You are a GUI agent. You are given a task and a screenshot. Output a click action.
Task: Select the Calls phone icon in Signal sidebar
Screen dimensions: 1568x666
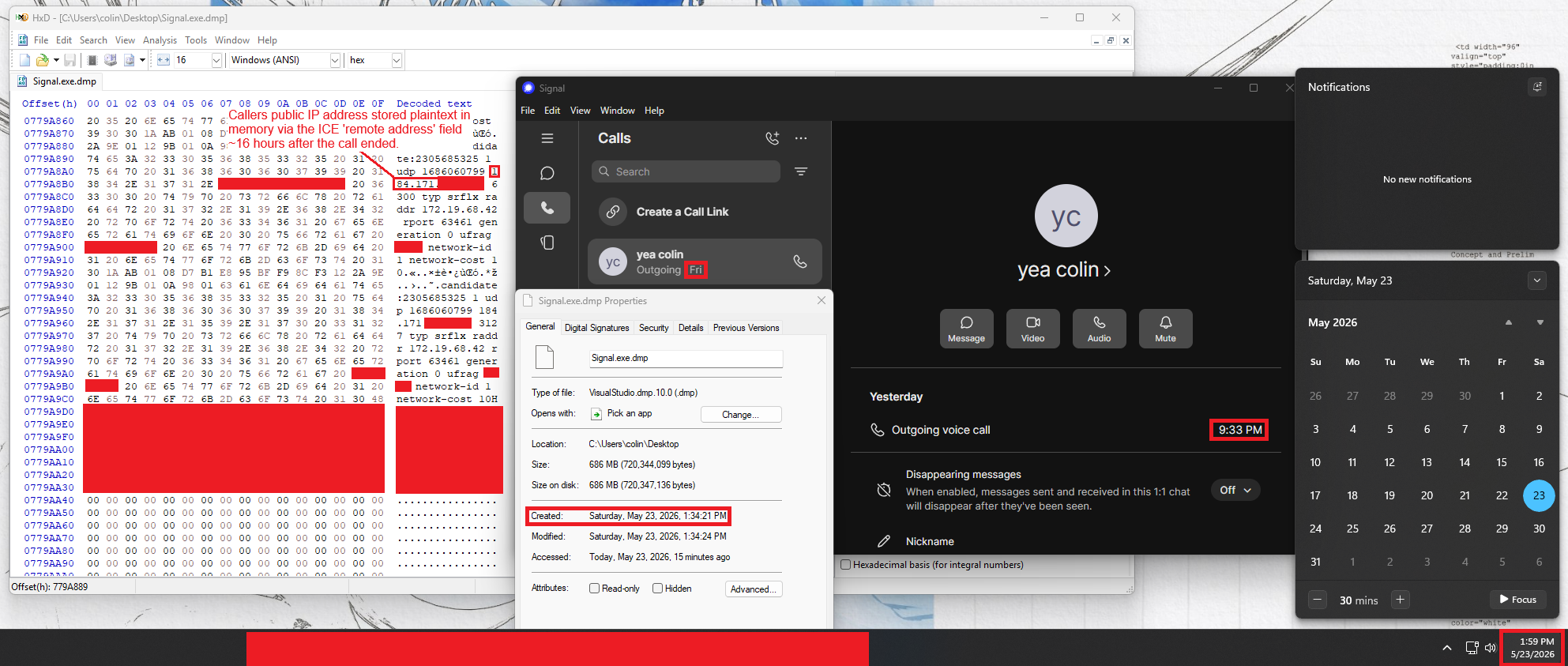pos(547,208)
